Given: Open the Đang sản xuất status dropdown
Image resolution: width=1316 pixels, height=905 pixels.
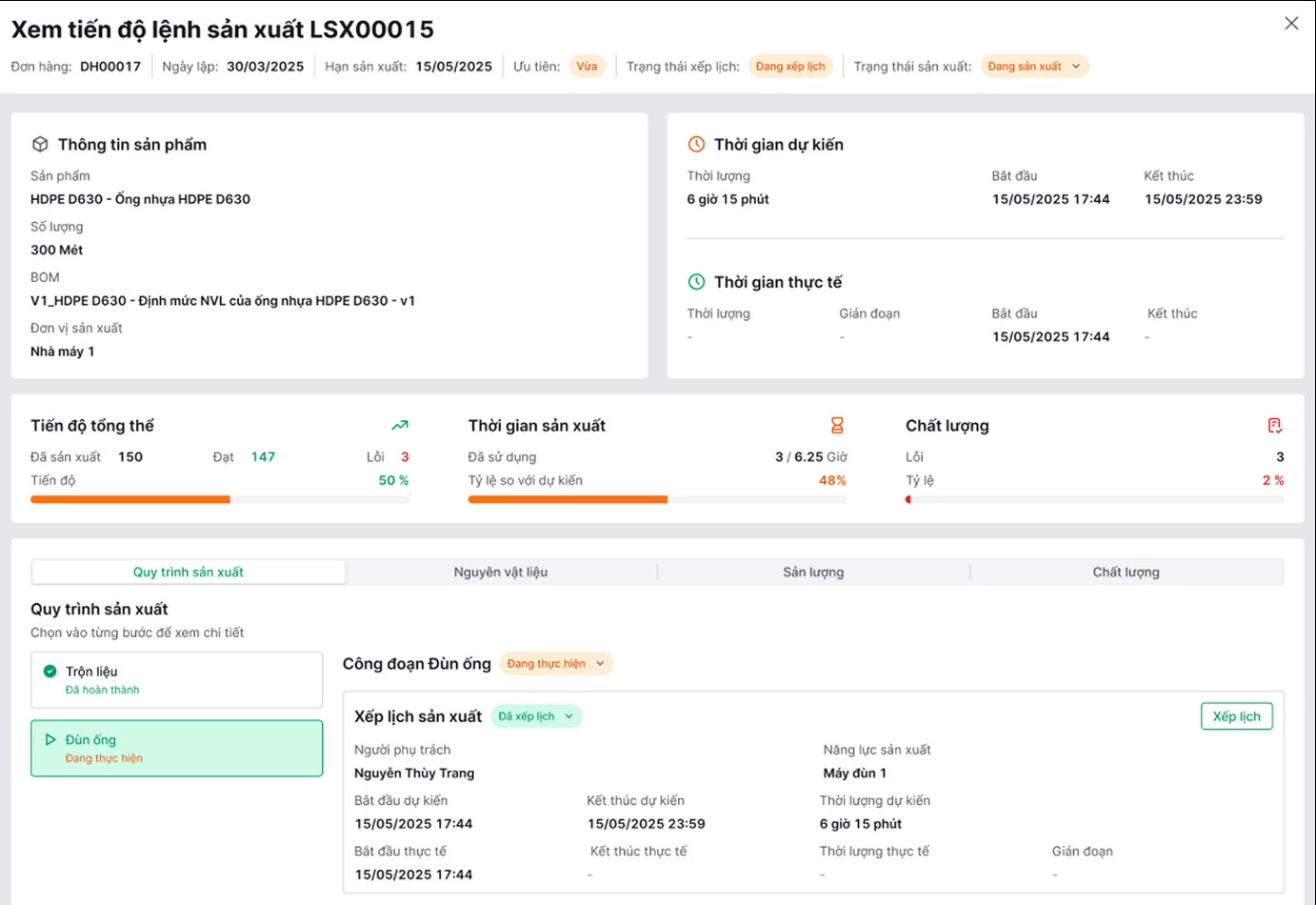Looking at the screenshot, I should (1034, 67).
